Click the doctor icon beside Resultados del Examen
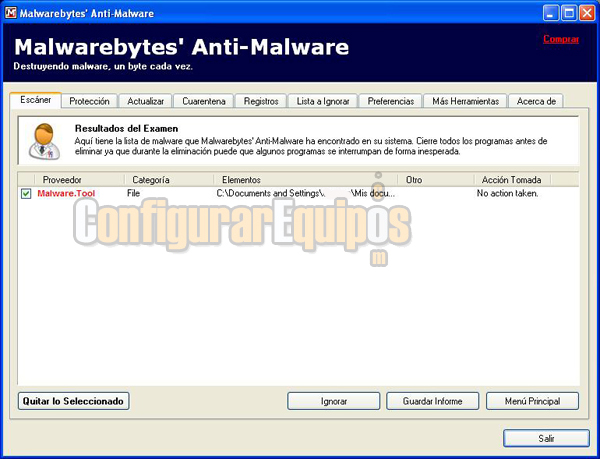 [44, 141]
